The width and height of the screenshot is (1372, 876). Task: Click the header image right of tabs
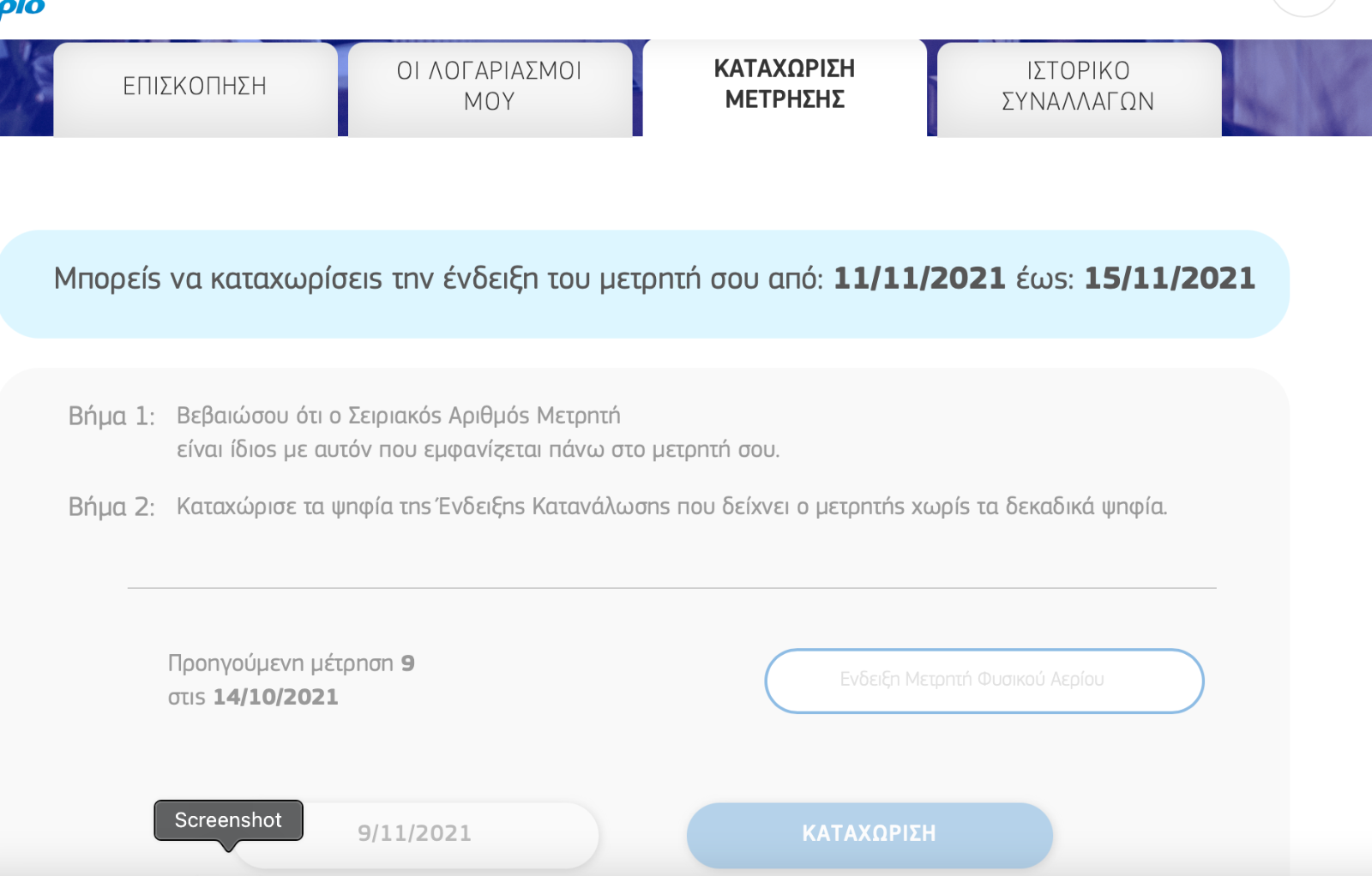[1297, 88]
